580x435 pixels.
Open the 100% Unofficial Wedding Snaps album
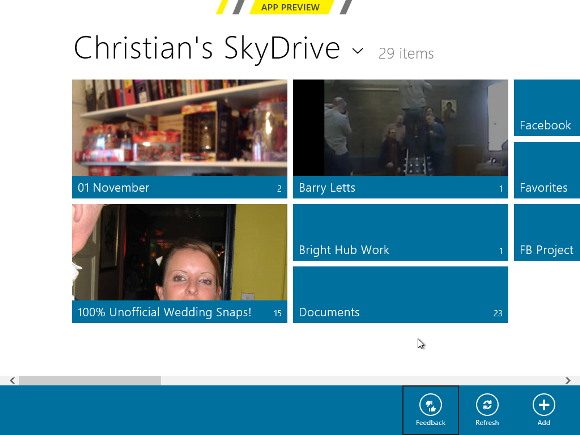click(x=179, y=263)
